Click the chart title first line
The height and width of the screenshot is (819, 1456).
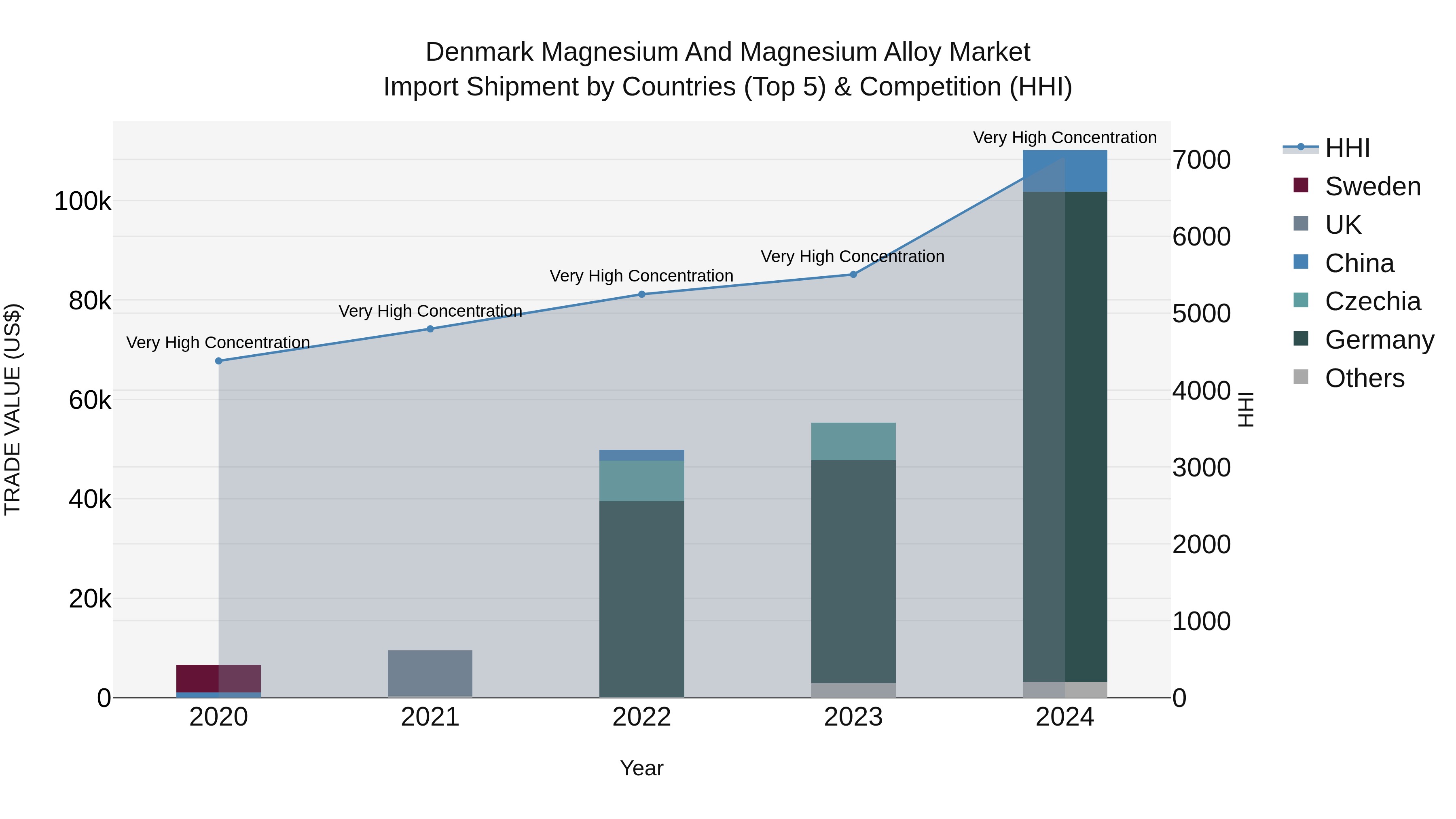tap(728, 52)
